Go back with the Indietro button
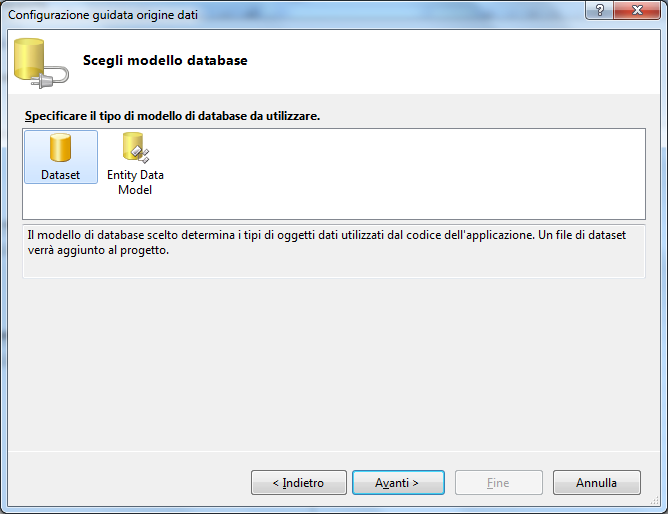Screen dimensions: 668x514 (x=299, y=482)
